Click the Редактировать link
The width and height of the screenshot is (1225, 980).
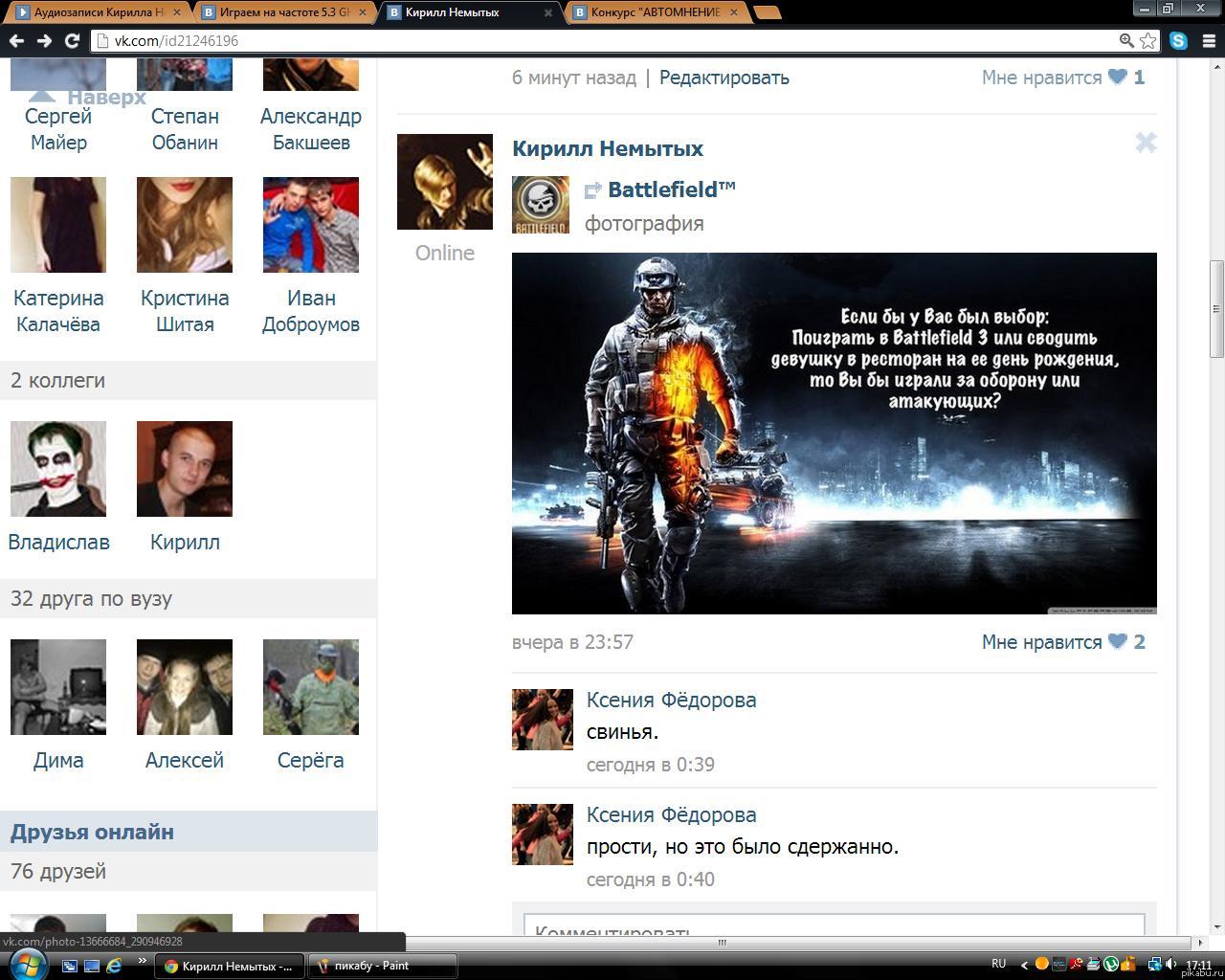coord(724,78)
